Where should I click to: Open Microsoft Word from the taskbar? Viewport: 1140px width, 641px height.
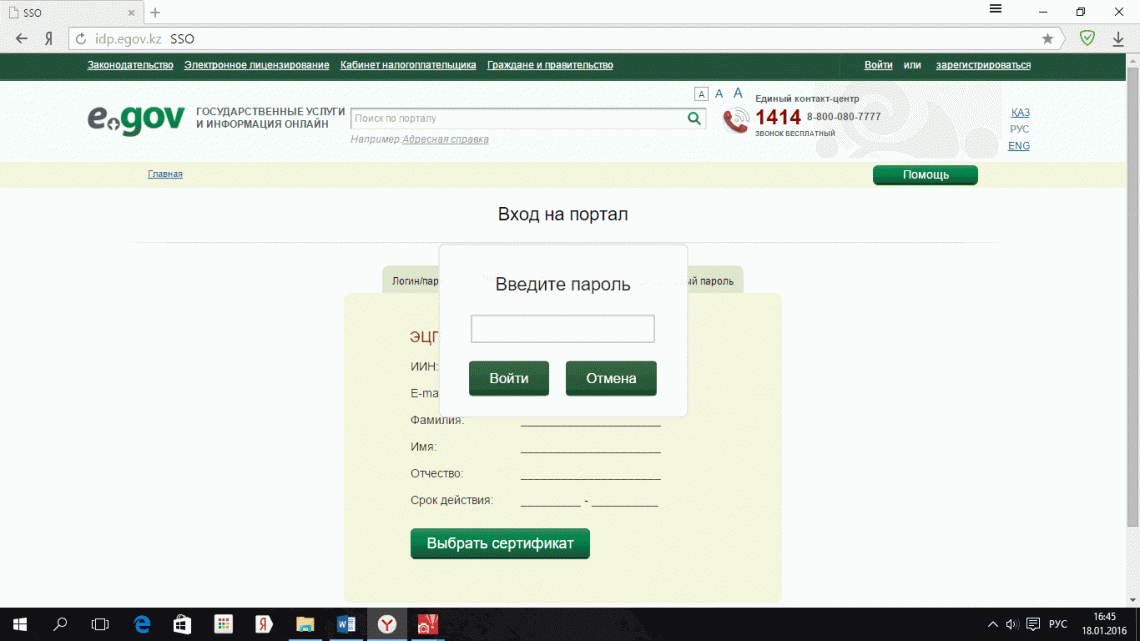[346, 624]
